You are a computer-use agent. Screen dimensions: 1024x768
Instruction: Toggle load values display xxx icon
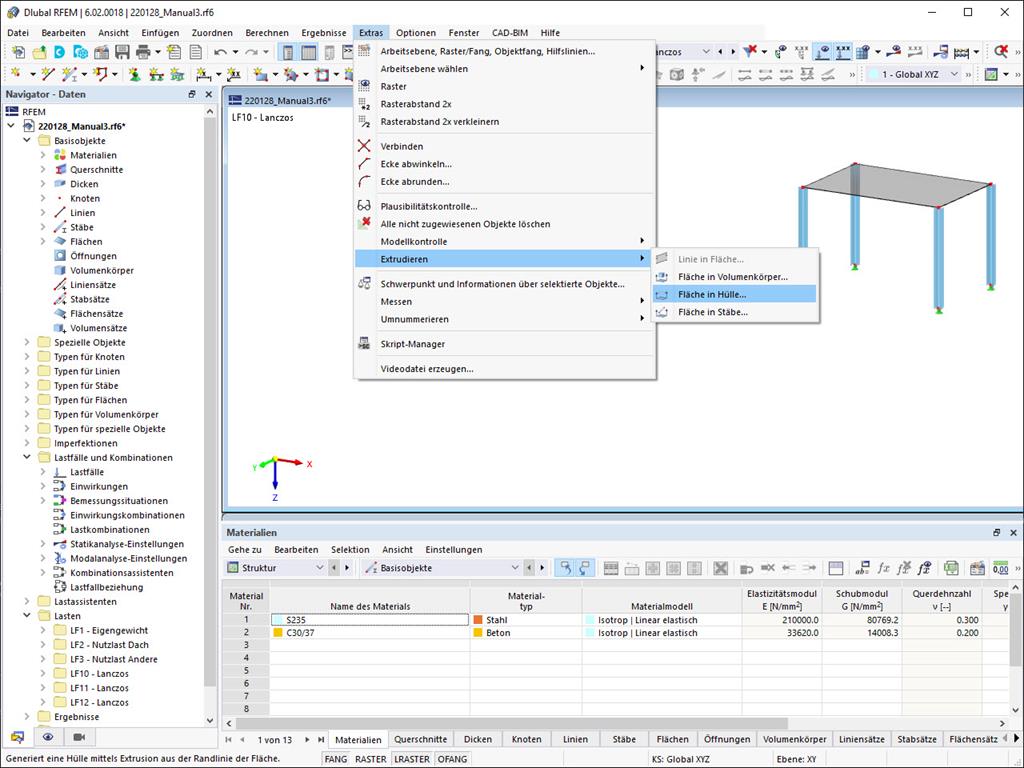tap(844, 52)
